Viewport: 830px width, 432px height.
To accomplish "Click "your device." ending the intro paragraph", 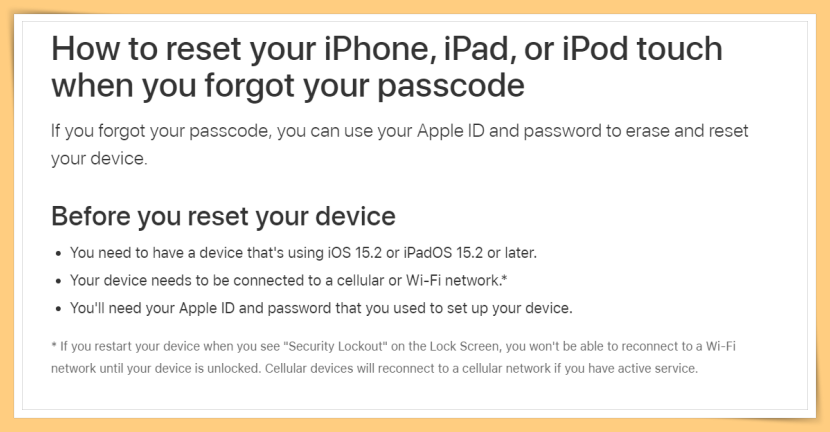I will [x=99, y=158].
